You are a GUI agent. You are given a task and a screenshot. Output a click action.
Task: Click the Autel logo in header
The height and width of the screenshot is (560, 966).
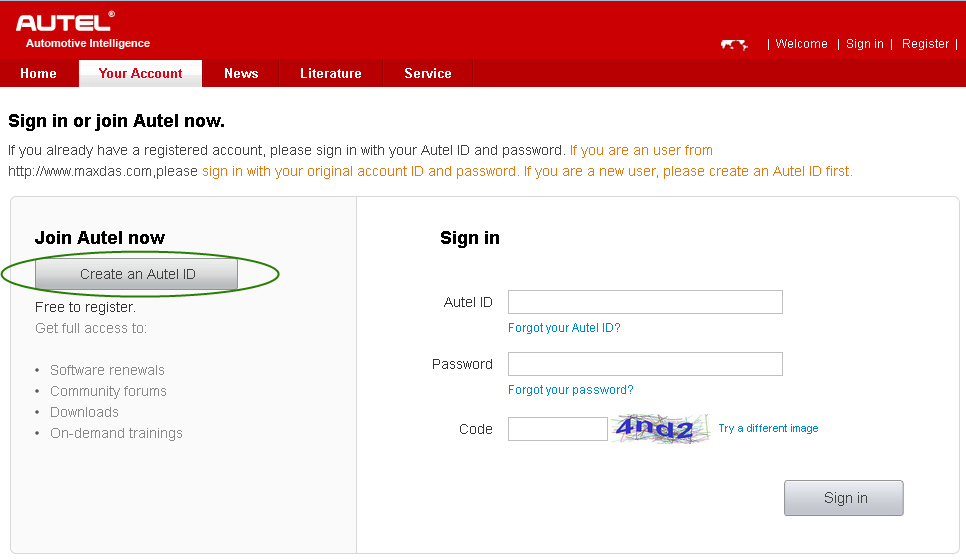click(x=65, y=23)
